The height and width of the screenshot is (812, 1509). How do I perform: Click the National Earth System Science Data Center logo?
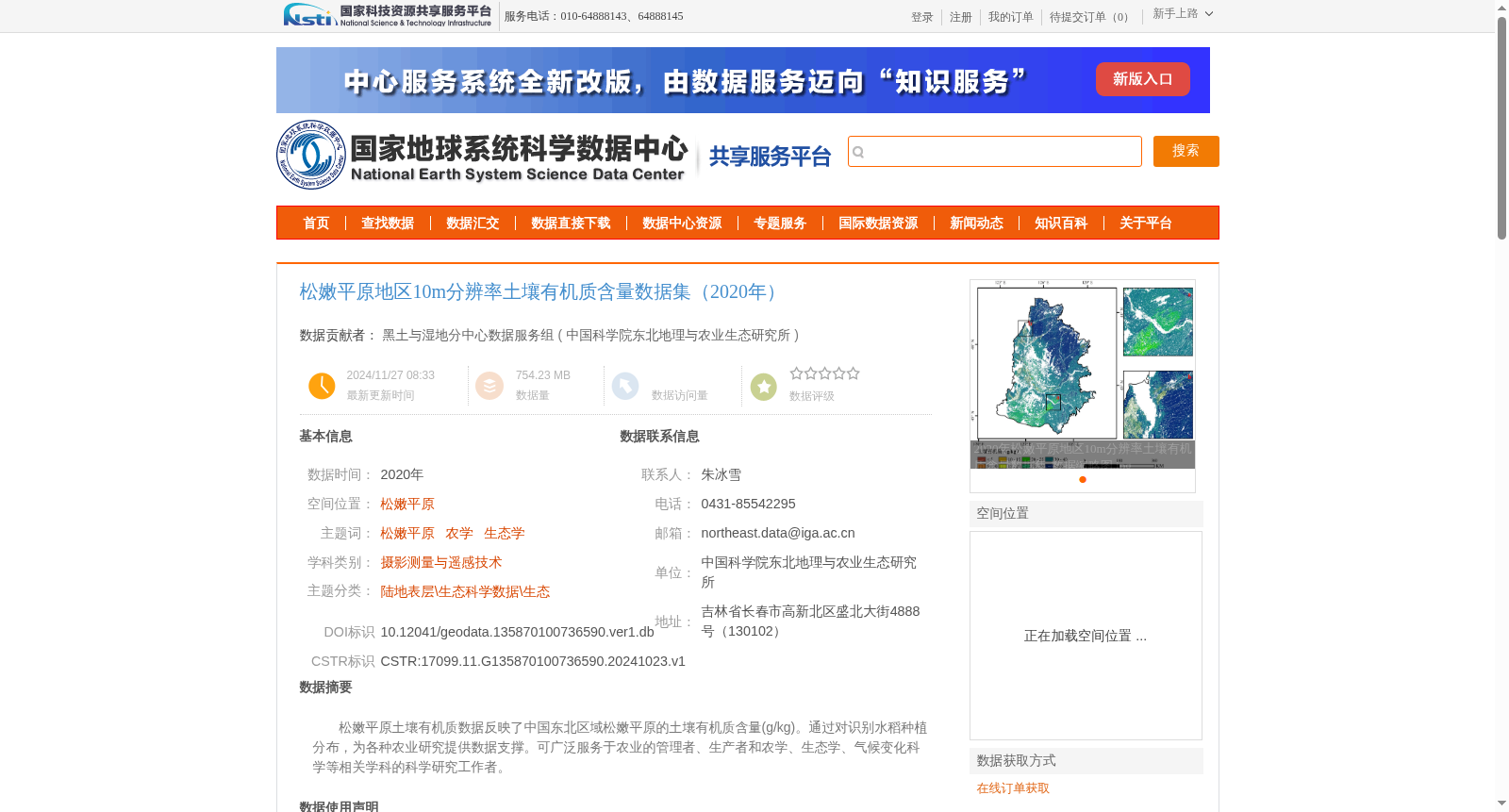483,155
